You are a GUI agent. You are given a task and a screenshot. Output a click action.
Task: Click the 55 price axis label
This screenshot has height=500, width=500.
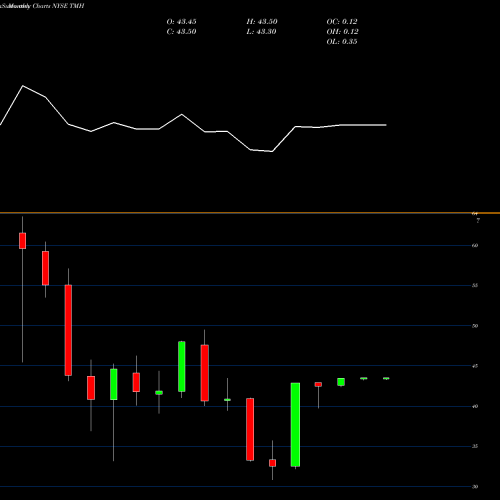pos(475,285)
